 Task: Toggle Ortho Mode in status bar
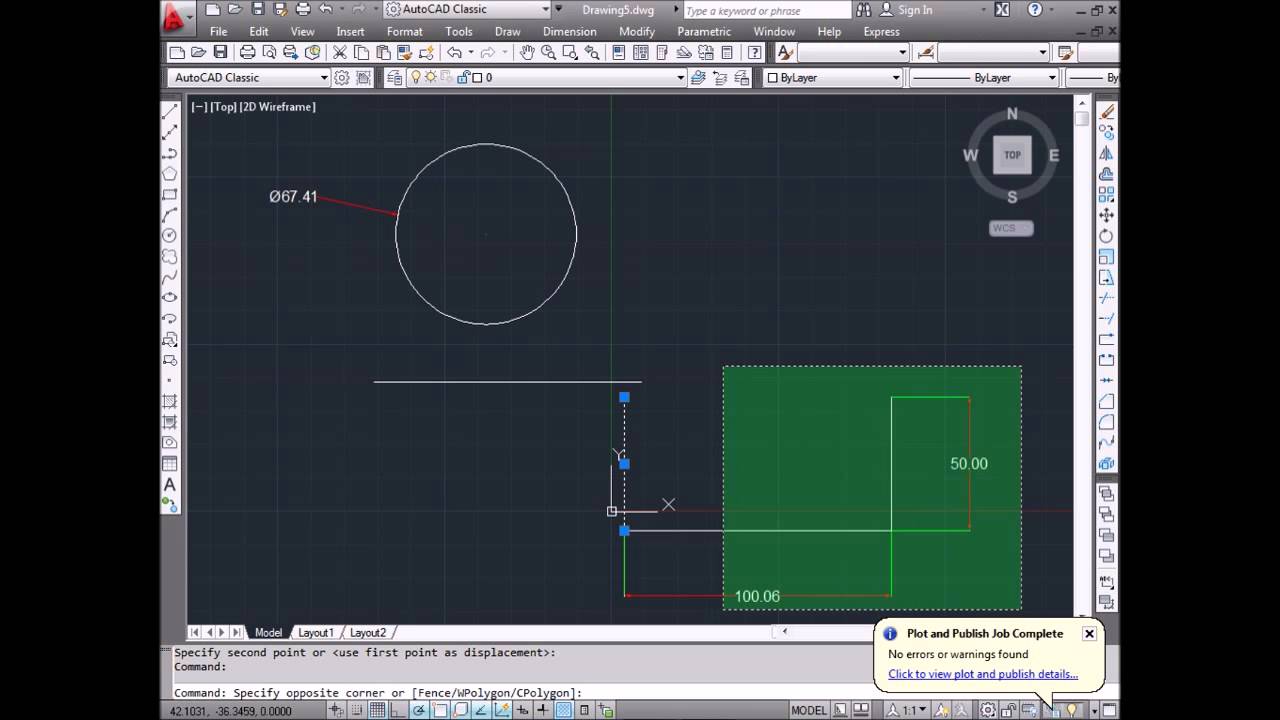[397, 710]
